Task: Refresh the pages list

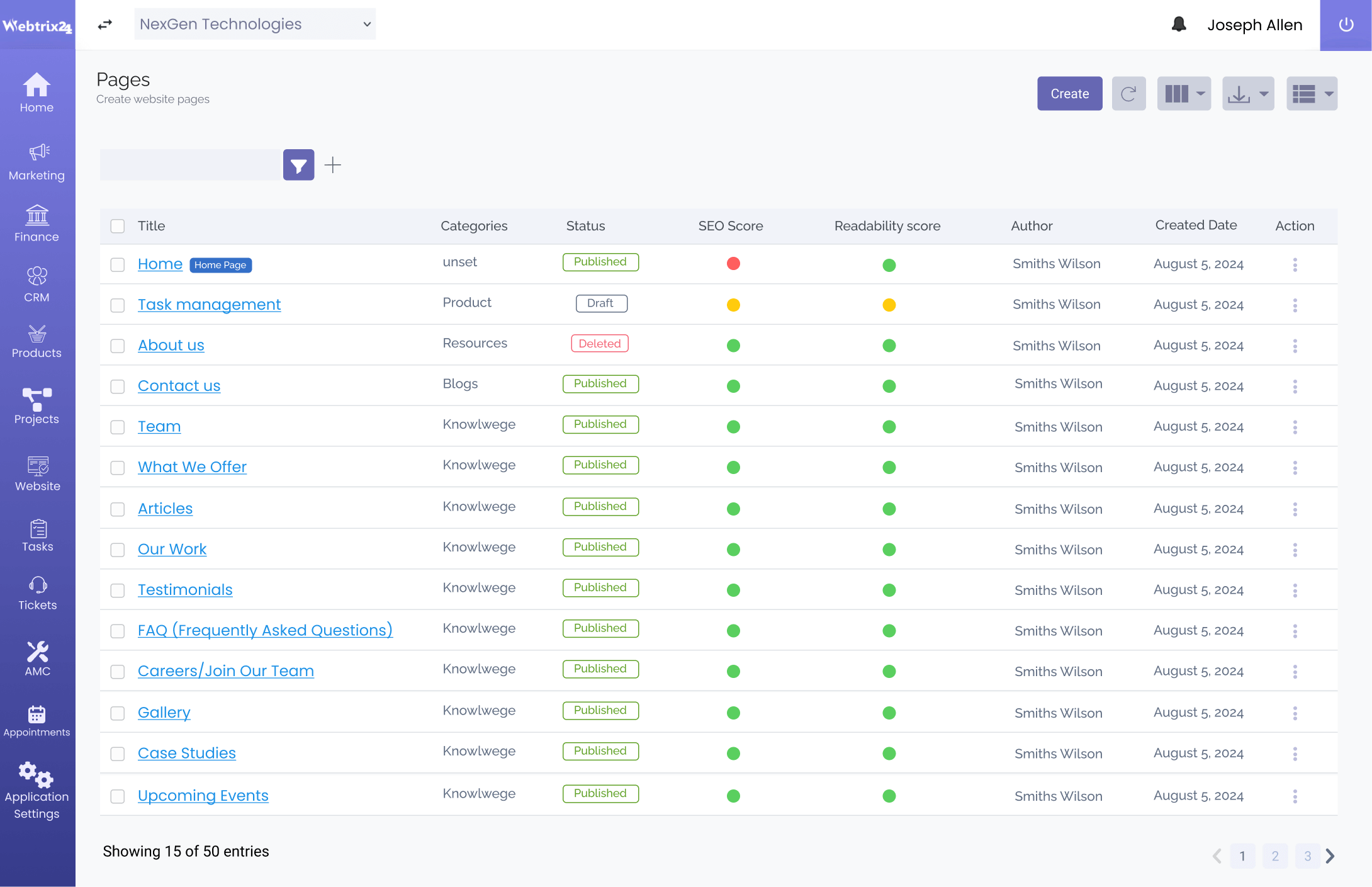Action: pos(1128,94)
